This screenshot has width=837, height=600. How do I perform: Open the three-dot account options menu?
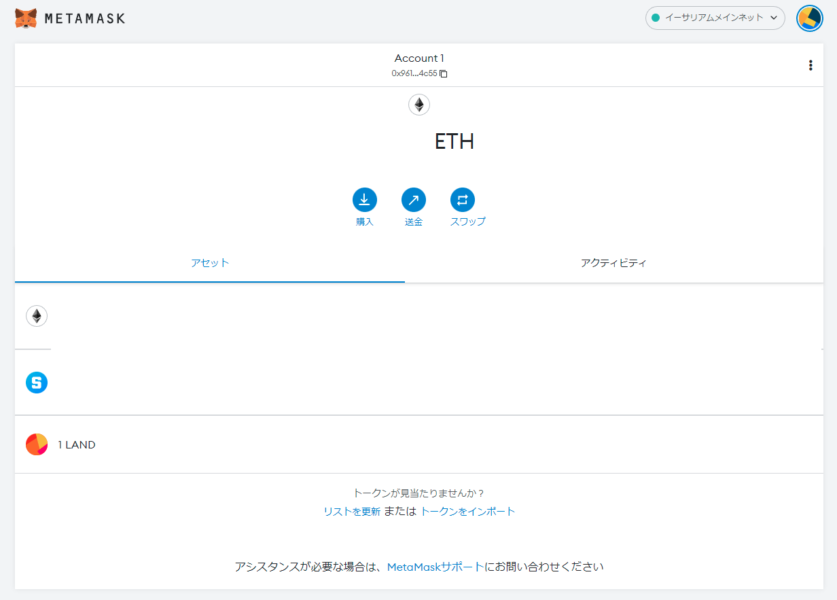(810, 65)
